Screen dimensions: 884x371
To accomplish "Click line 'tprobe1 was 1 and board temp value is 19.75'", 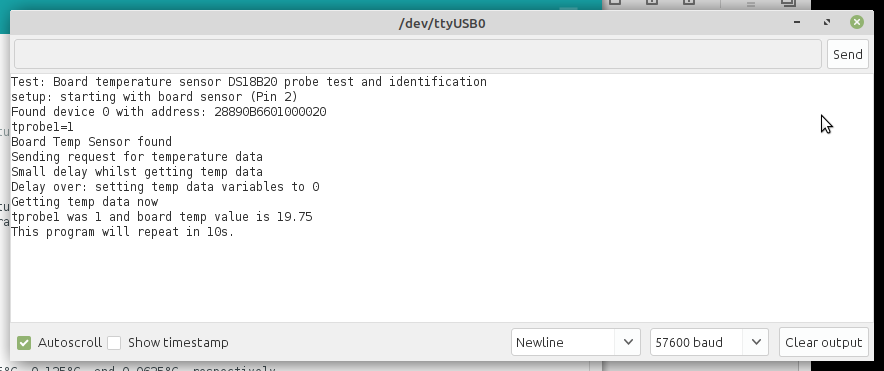I will pos(162,217).
